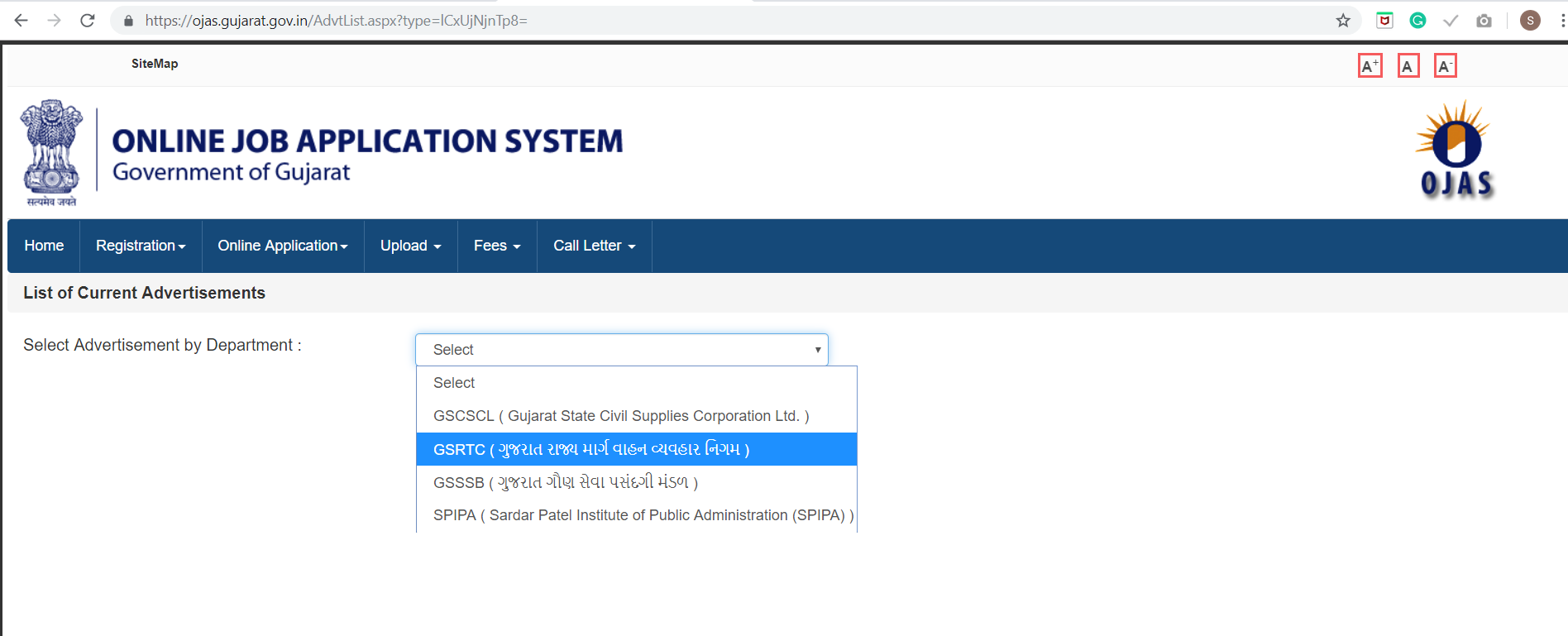This screenshot has width=1568, height=636.
Task: Click the address bar URL
Action: [336, 21]
